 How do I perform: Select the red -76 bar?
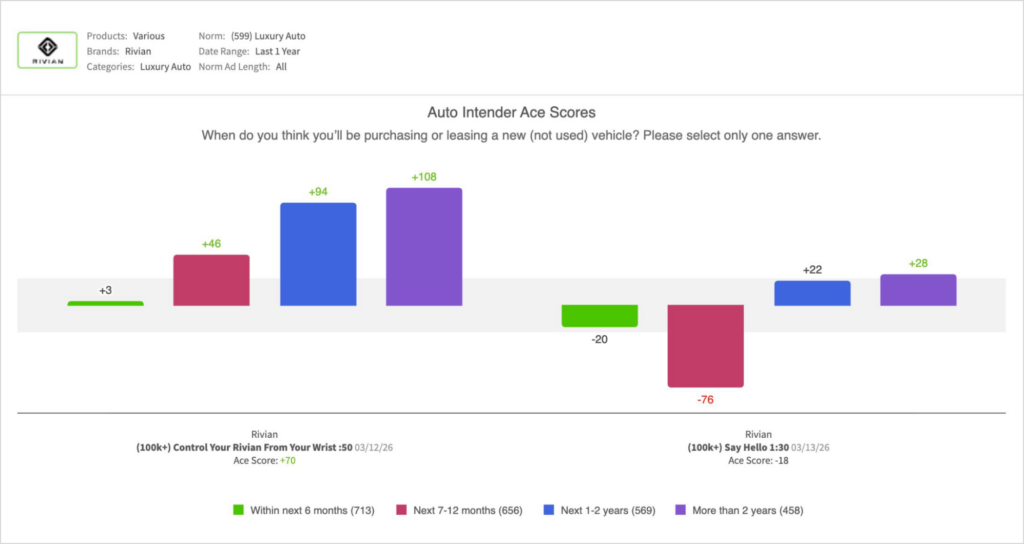tap(705, 345)
